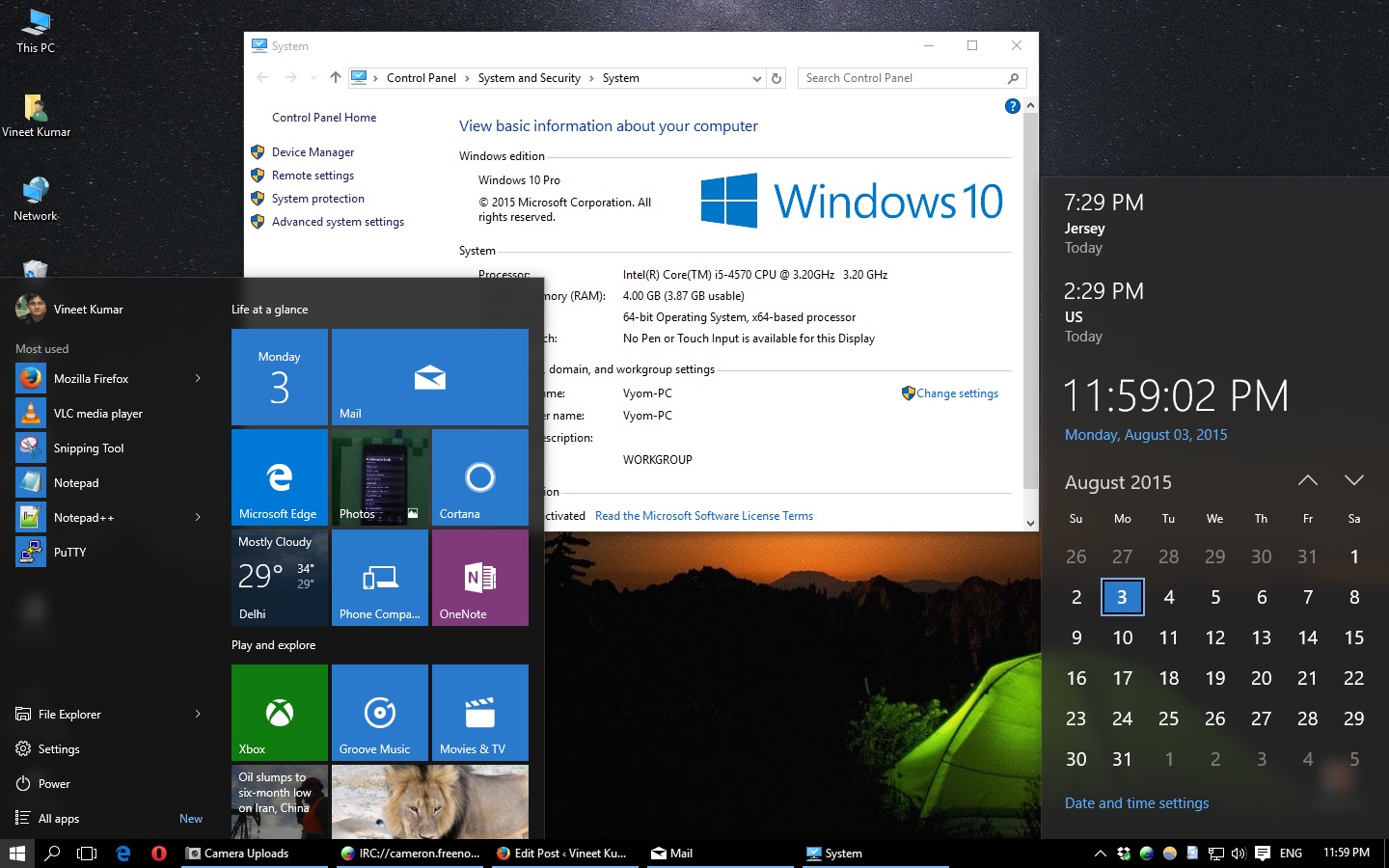
Task: Launch VLC media player from Start
Action: [x=109, y=414]
